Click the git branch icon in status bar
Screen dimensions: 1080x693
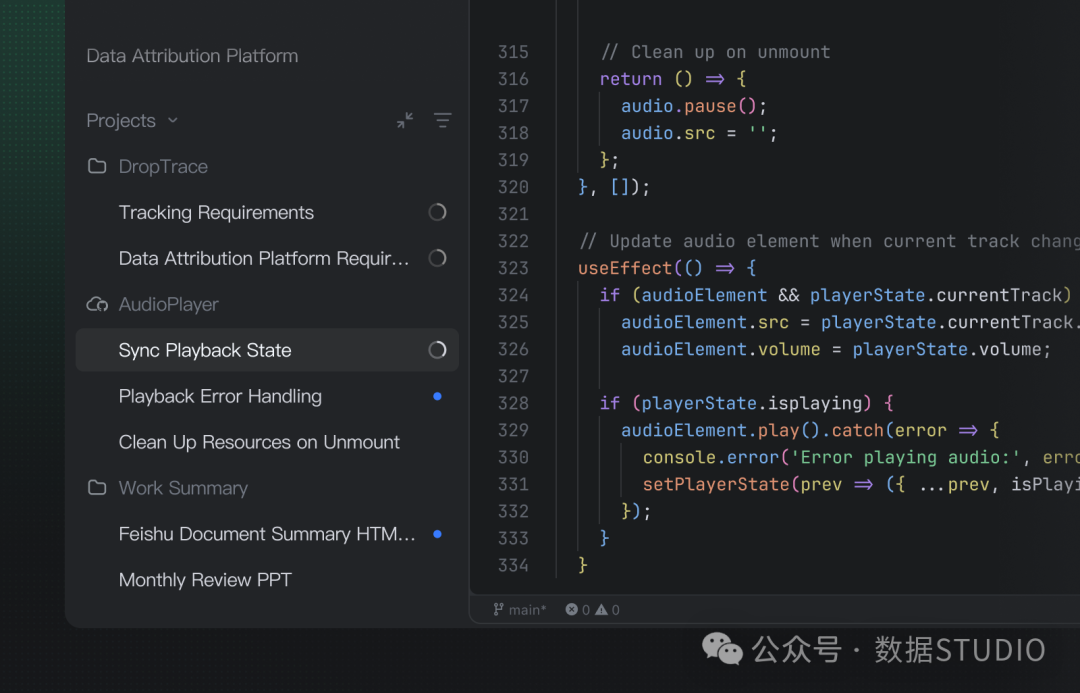point(498,610)
